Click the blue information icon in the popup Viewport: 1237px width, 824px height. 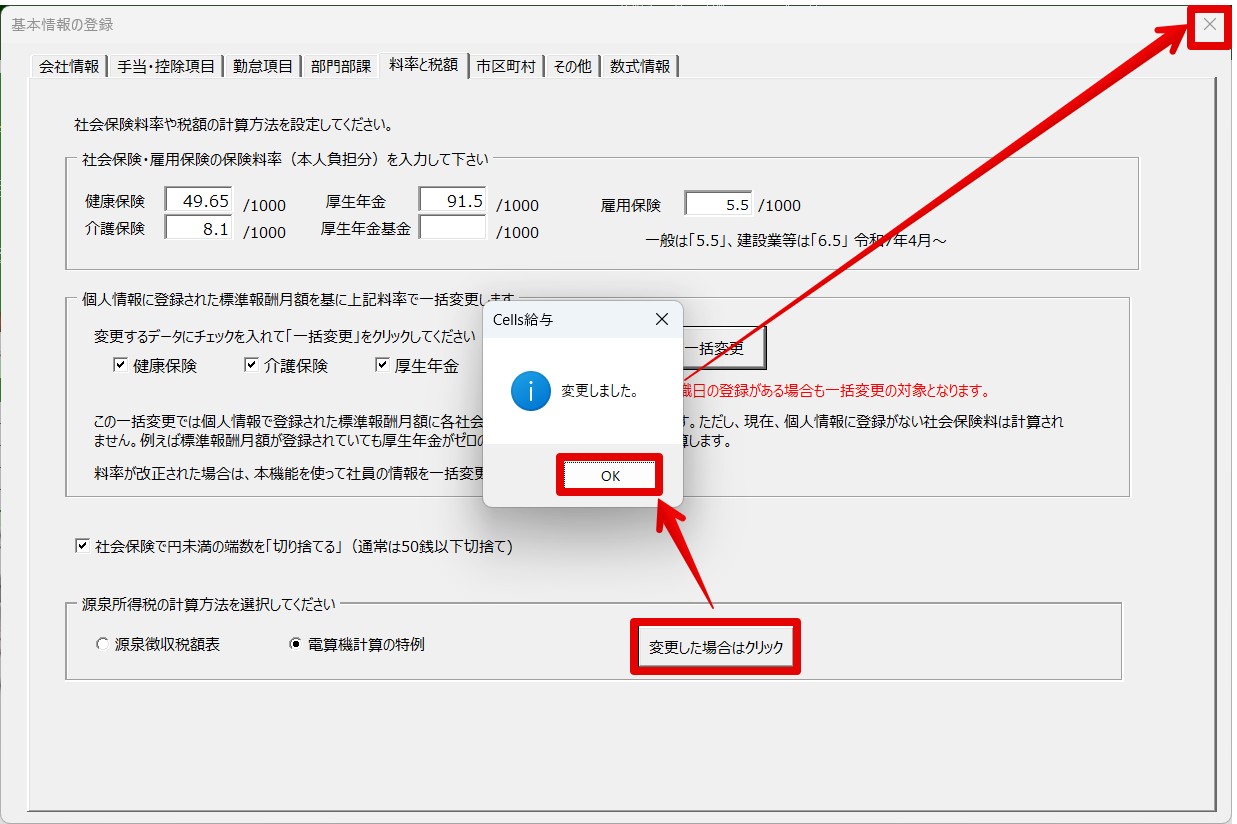(x=530, y=391)
